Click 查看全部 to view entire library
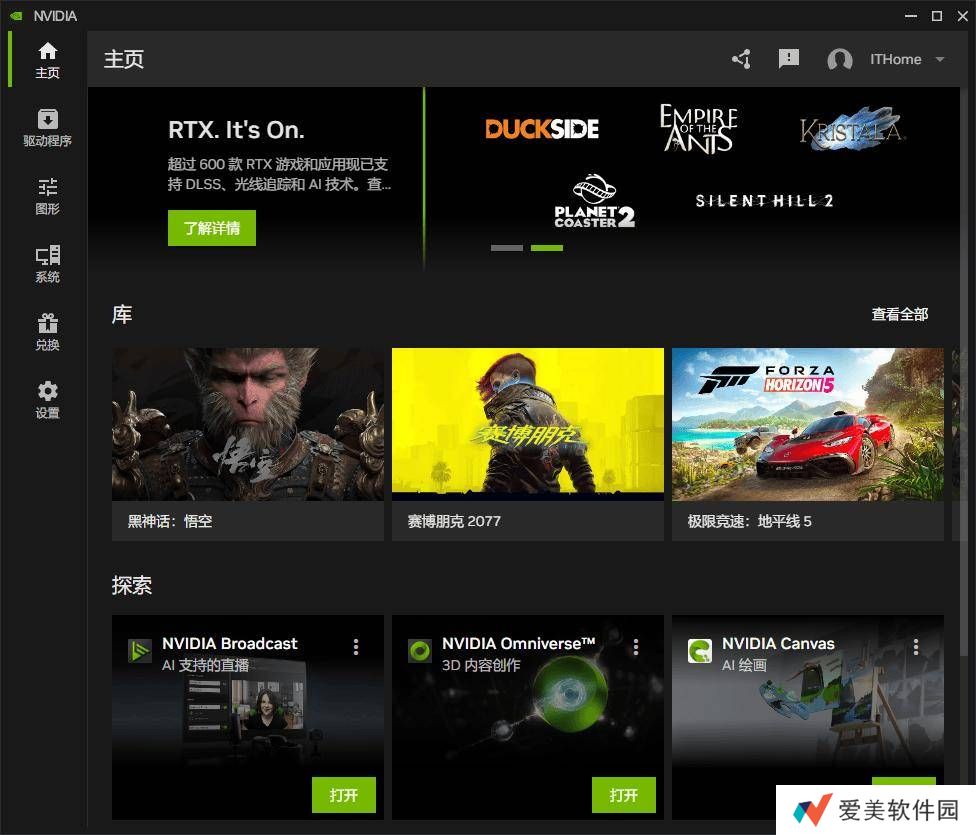Screen dimensions: 976x835 coord(899,314)
